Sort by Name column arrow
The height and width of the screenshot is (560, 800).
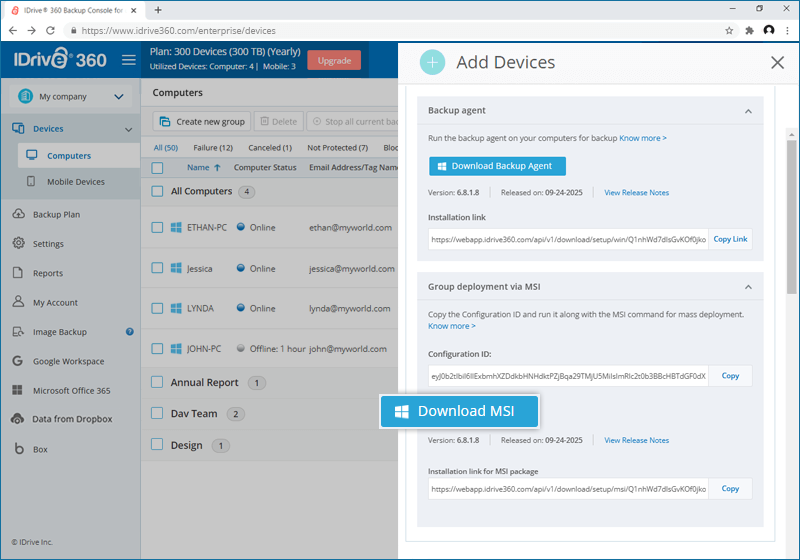[217, 167]
